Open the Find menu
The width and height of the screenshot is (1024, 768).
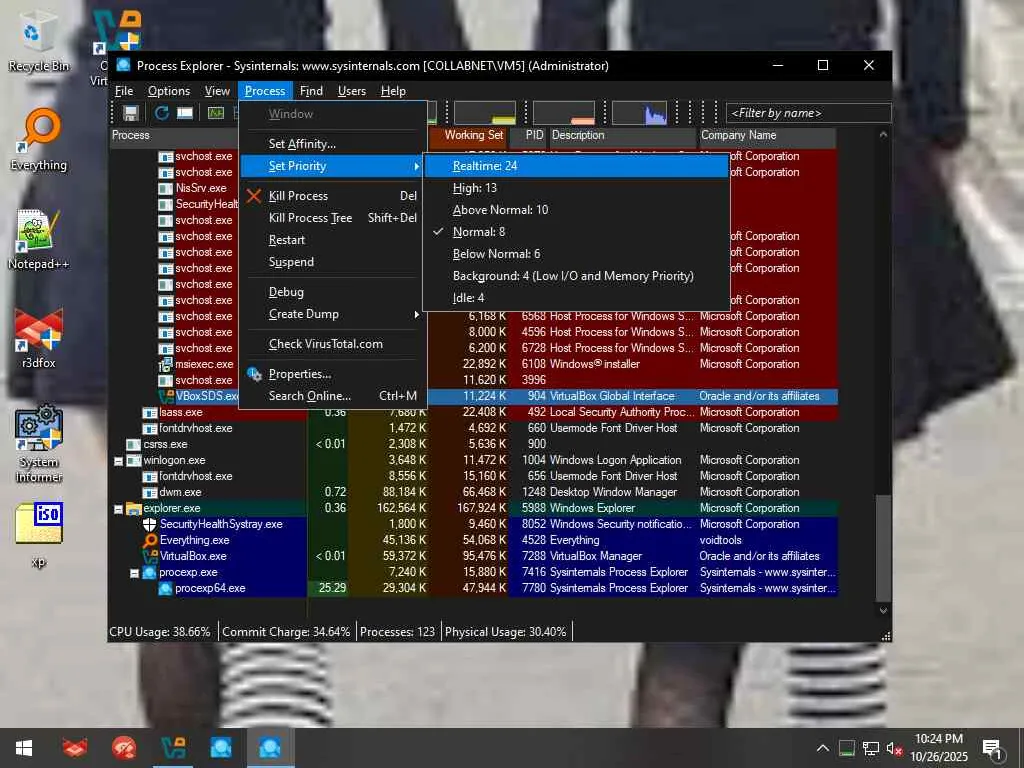311,91
